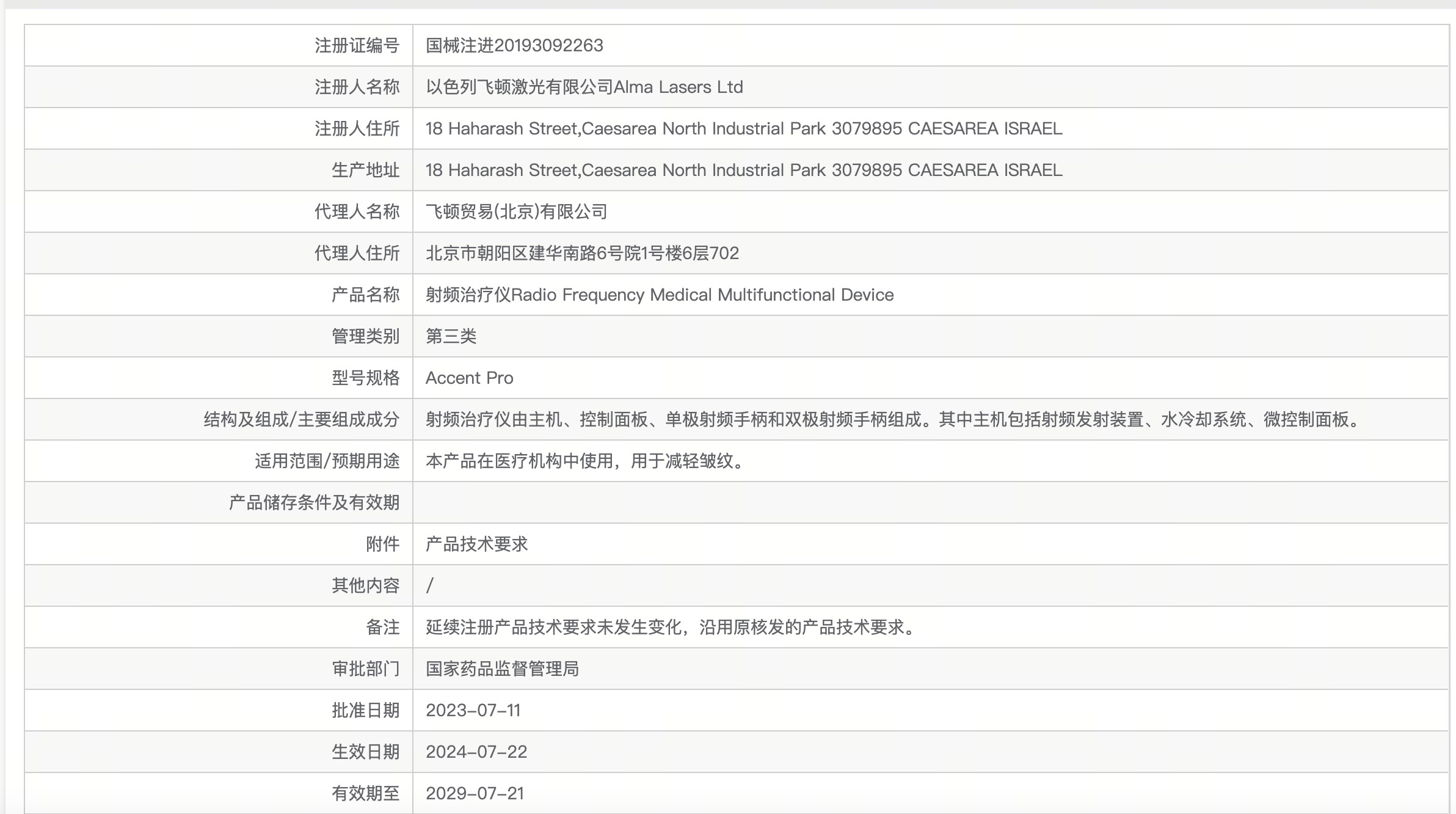Select the 批准日期 label
Screen dimensions: 1456x814
click(x=365, y=710)
